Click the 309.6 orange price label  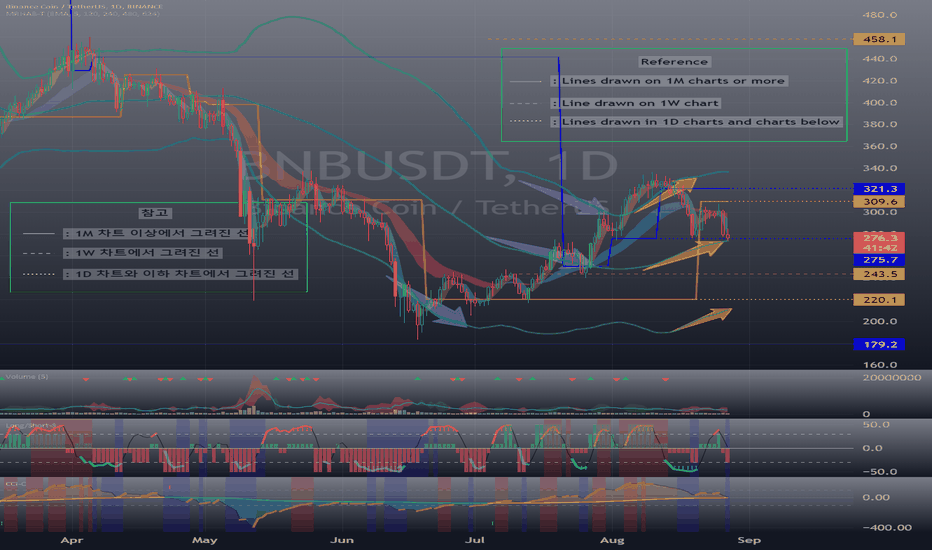click(x=879, y=202)
